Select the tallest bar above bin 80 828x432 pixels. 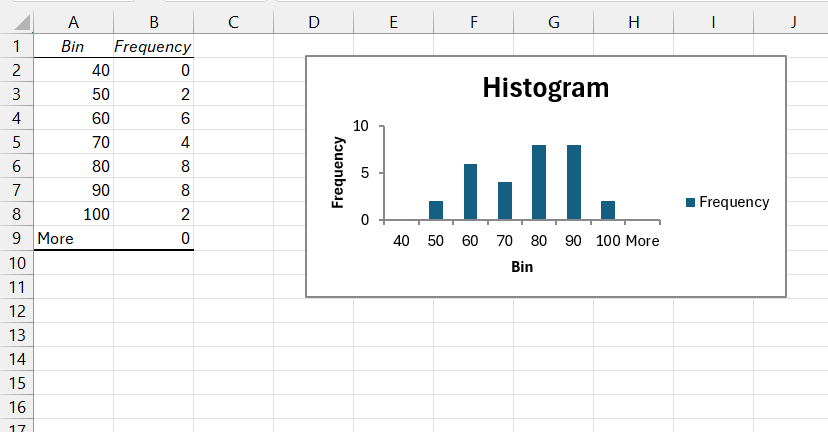539,182
